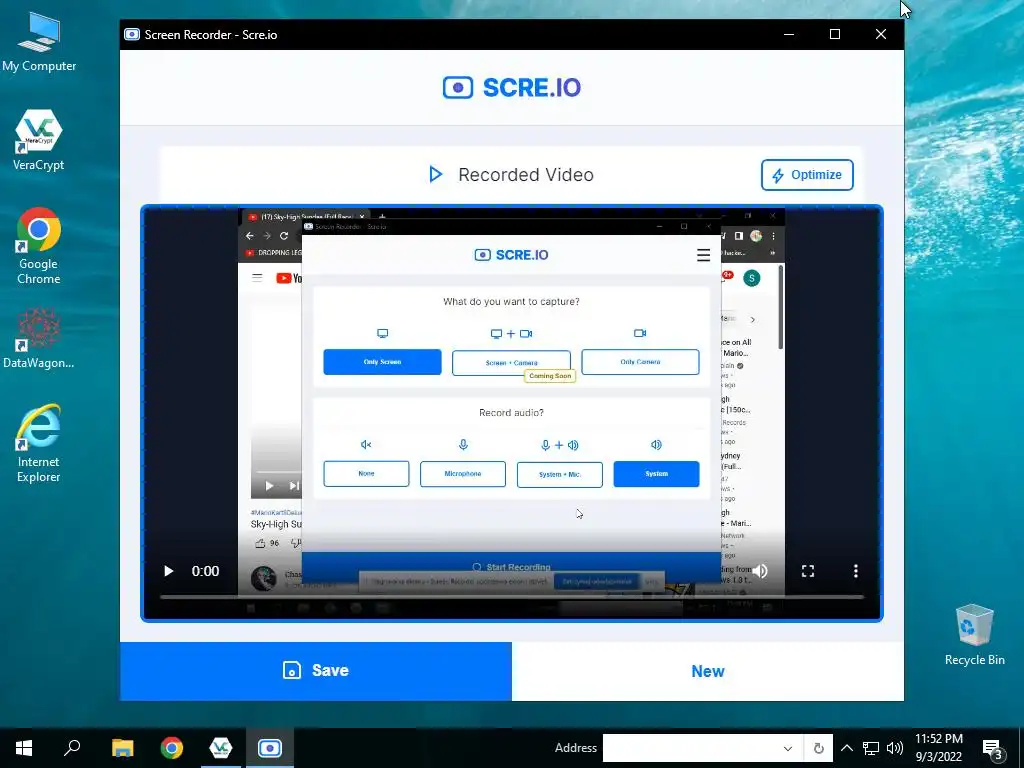The image size is (1024, 768).
Task: Open taskbar search magnifier
Action: click(x=72, y=748)
